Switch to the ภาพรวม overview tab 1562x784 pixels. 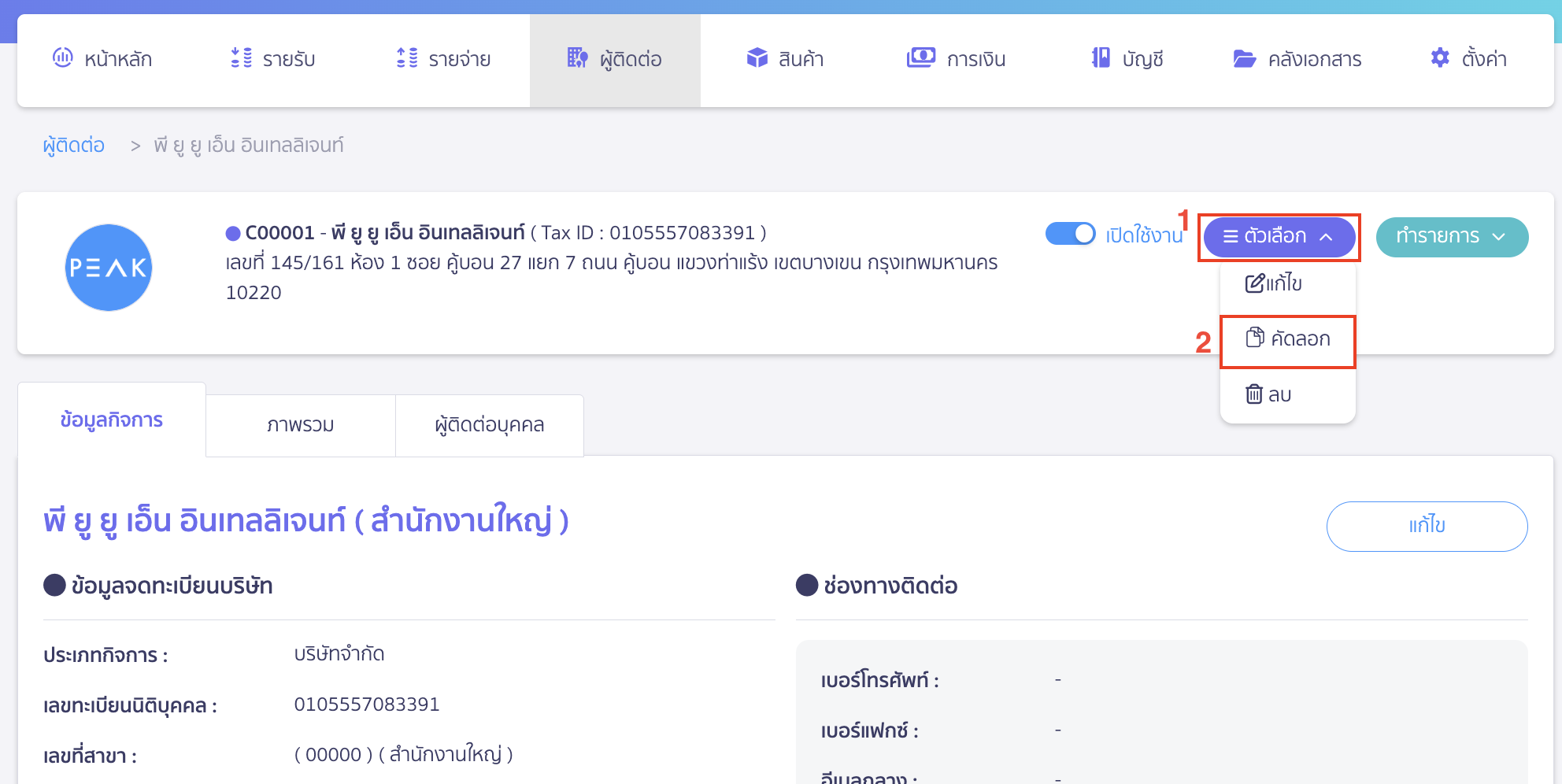pos(300,425)
